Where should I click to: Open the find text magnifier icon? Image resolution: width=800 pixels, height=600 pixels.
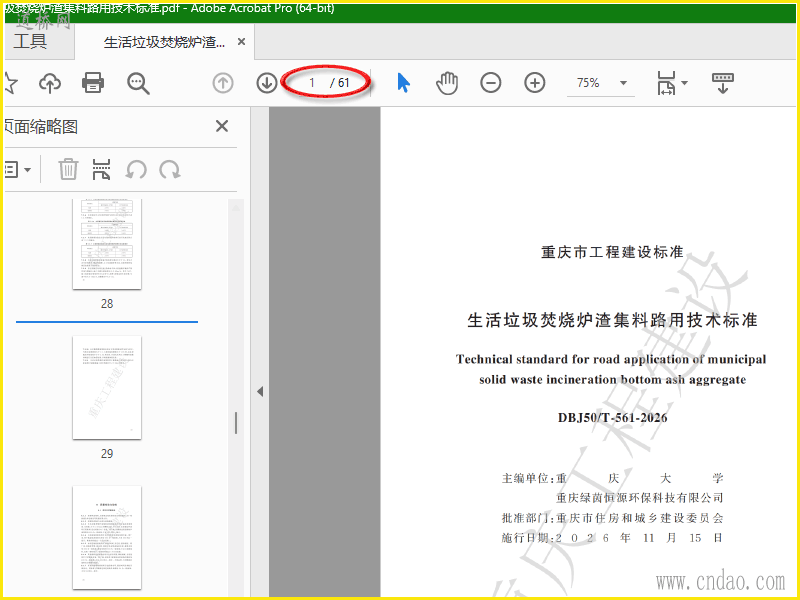click(138, 83)
